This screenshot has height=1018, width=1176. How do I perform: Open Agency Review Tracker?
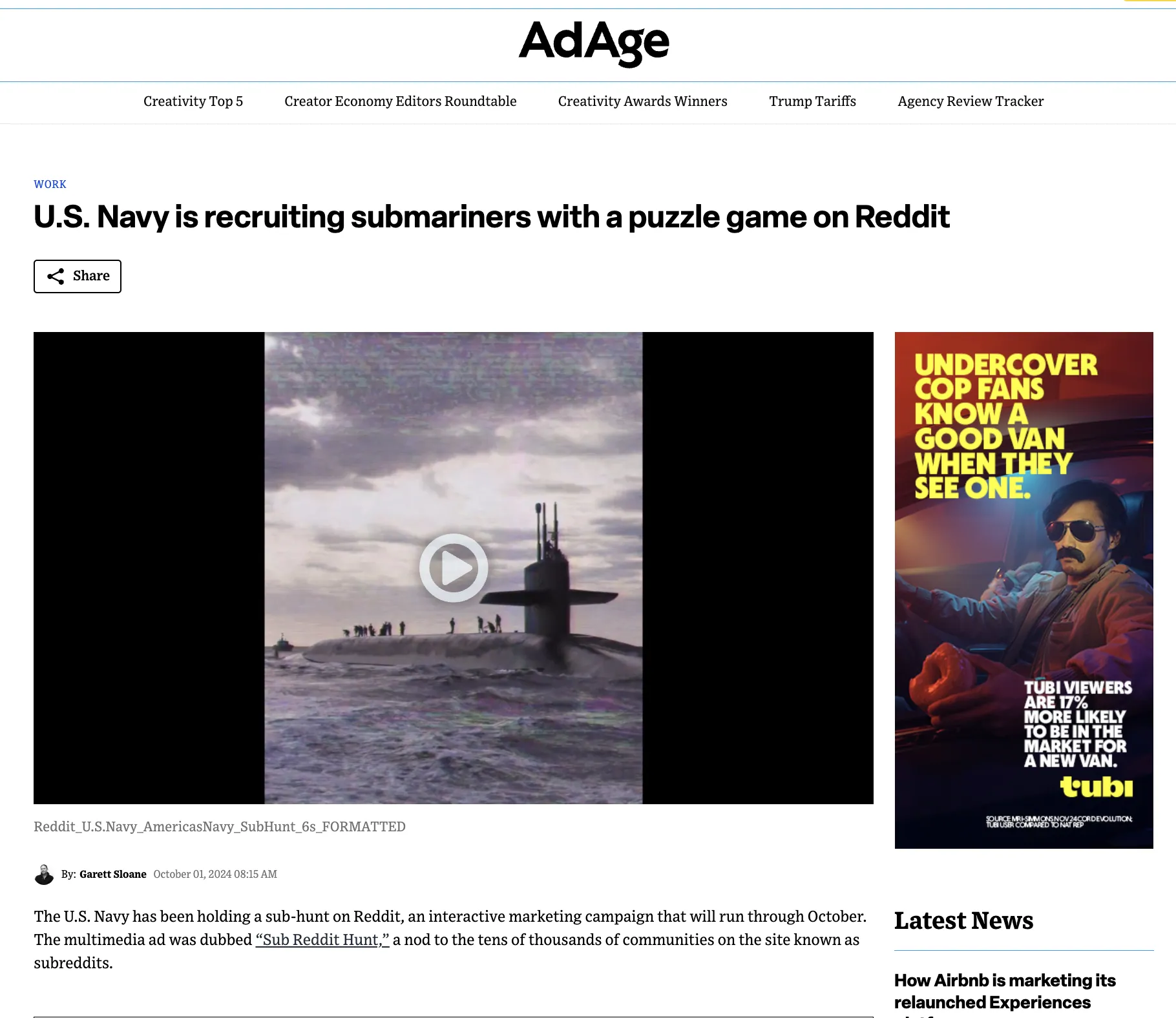pos(971,101)
